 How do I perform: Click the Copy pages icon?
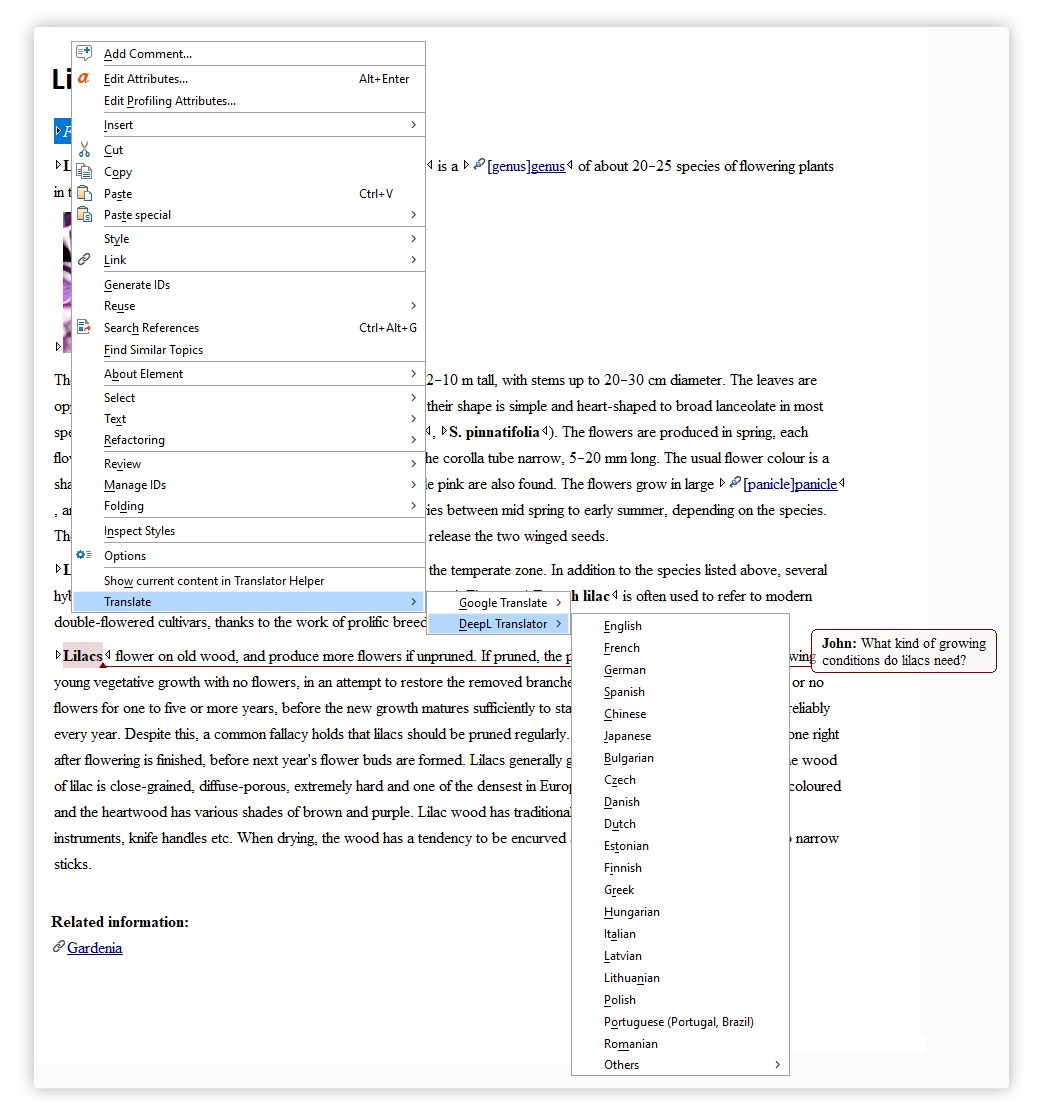point(84,172)
